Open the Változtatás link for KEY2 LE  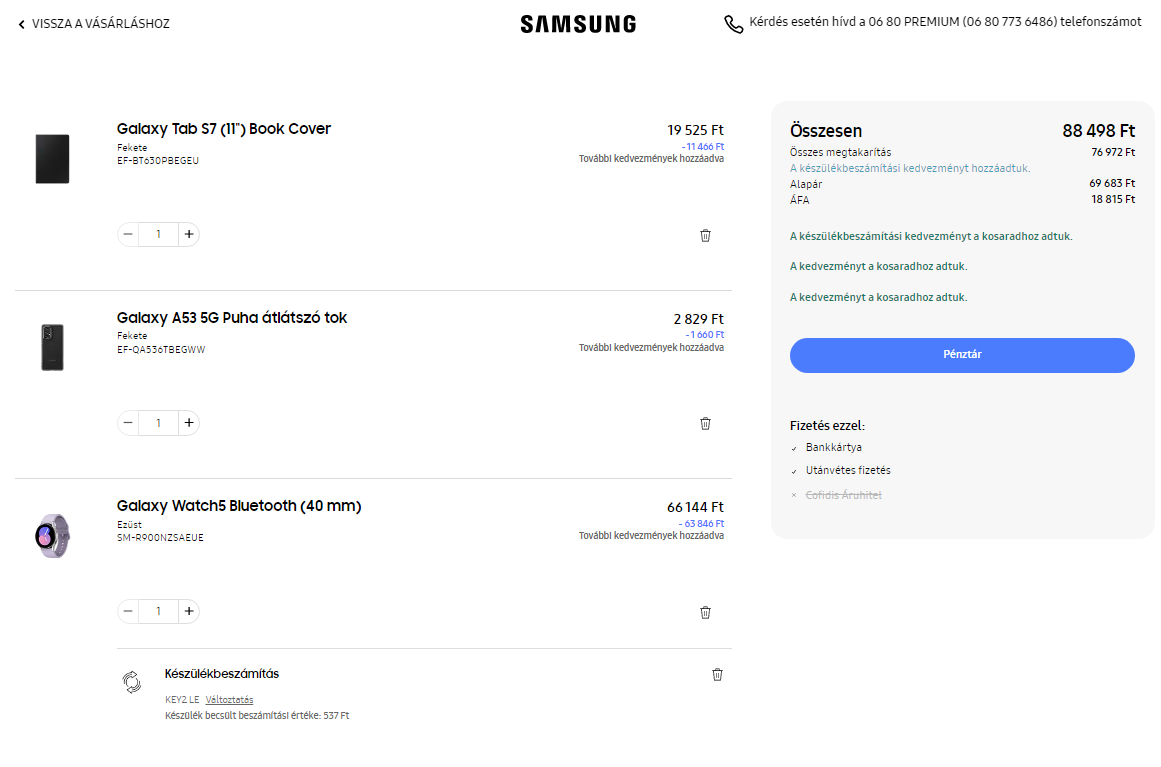(229, 700)
